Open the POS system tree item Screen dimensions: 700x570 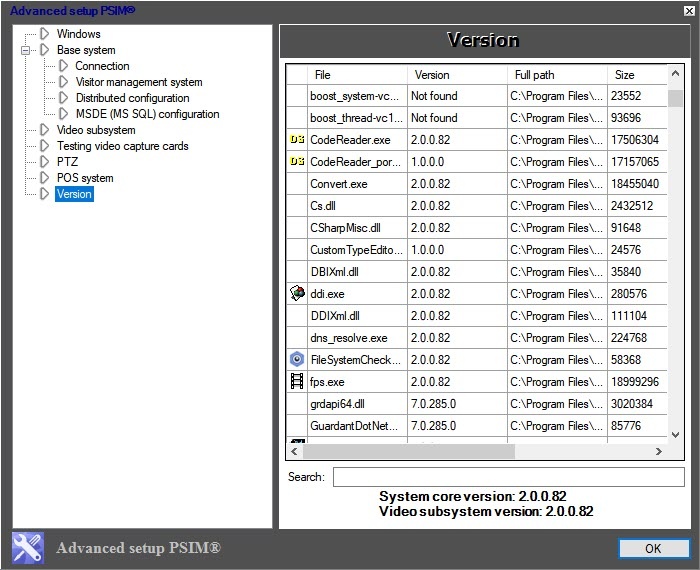[x=85, y=178]
